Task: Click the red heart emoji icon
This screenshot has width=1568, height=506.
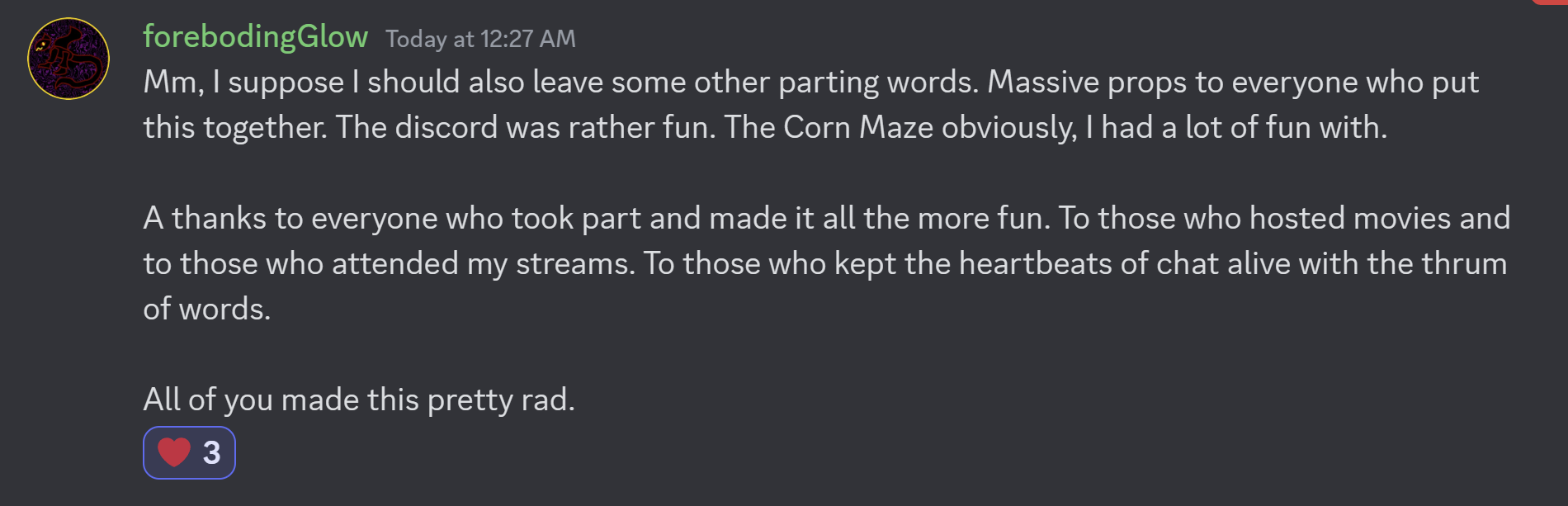Action: point(174,452)
